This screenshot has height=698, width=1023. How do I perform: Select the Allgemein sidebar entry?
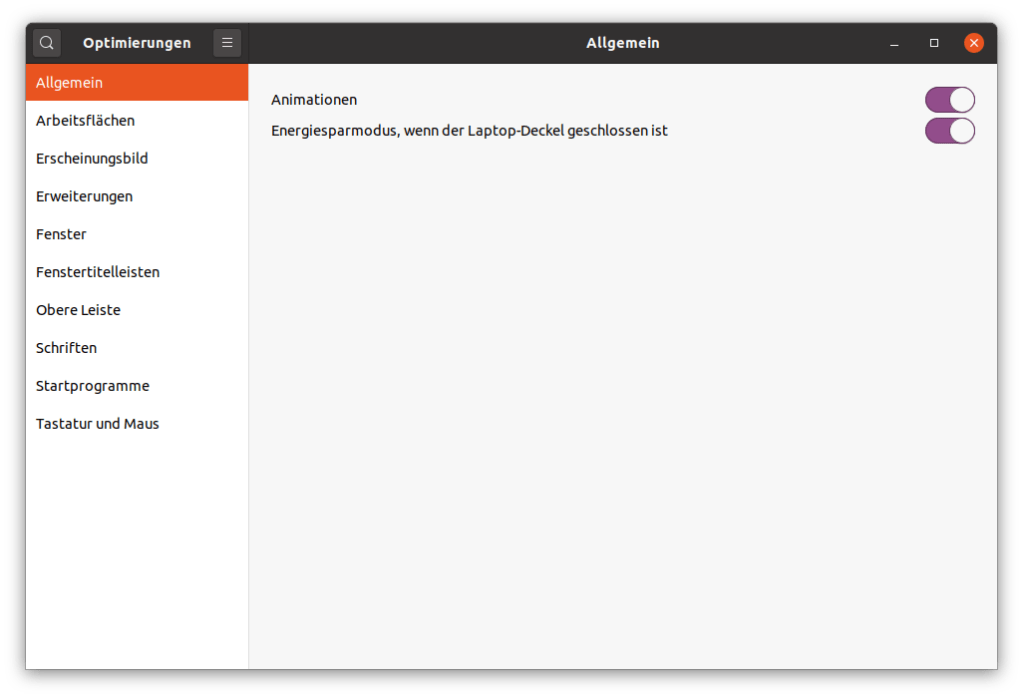coord(137,83)
